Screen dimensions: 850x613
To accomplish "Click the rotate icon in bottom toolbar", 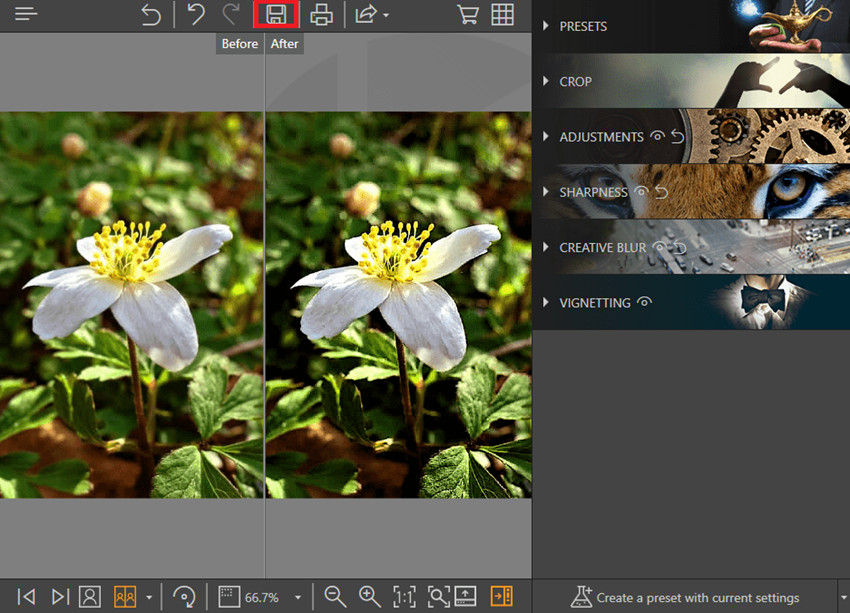I will click(184, 597).
